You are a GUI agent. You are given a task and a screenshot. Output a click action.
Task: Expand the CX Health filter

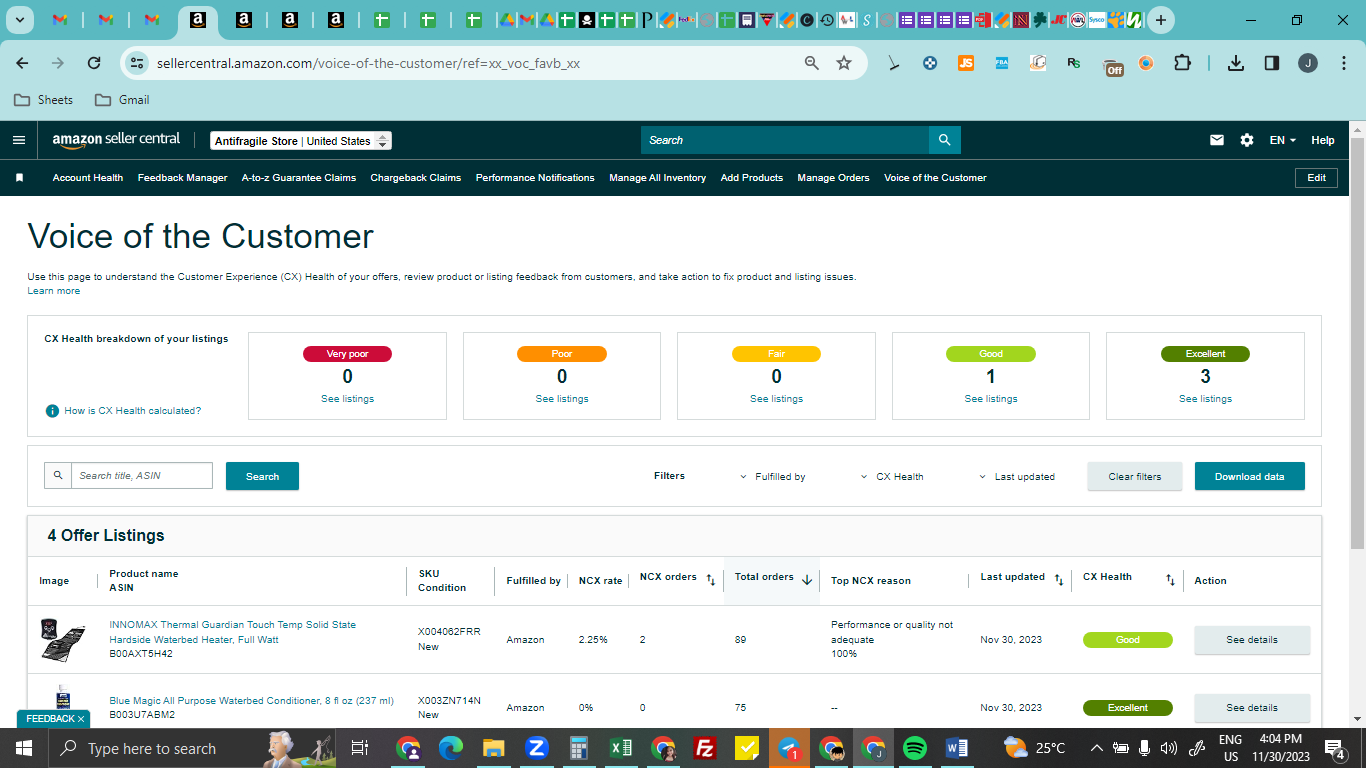click(892, 477)
